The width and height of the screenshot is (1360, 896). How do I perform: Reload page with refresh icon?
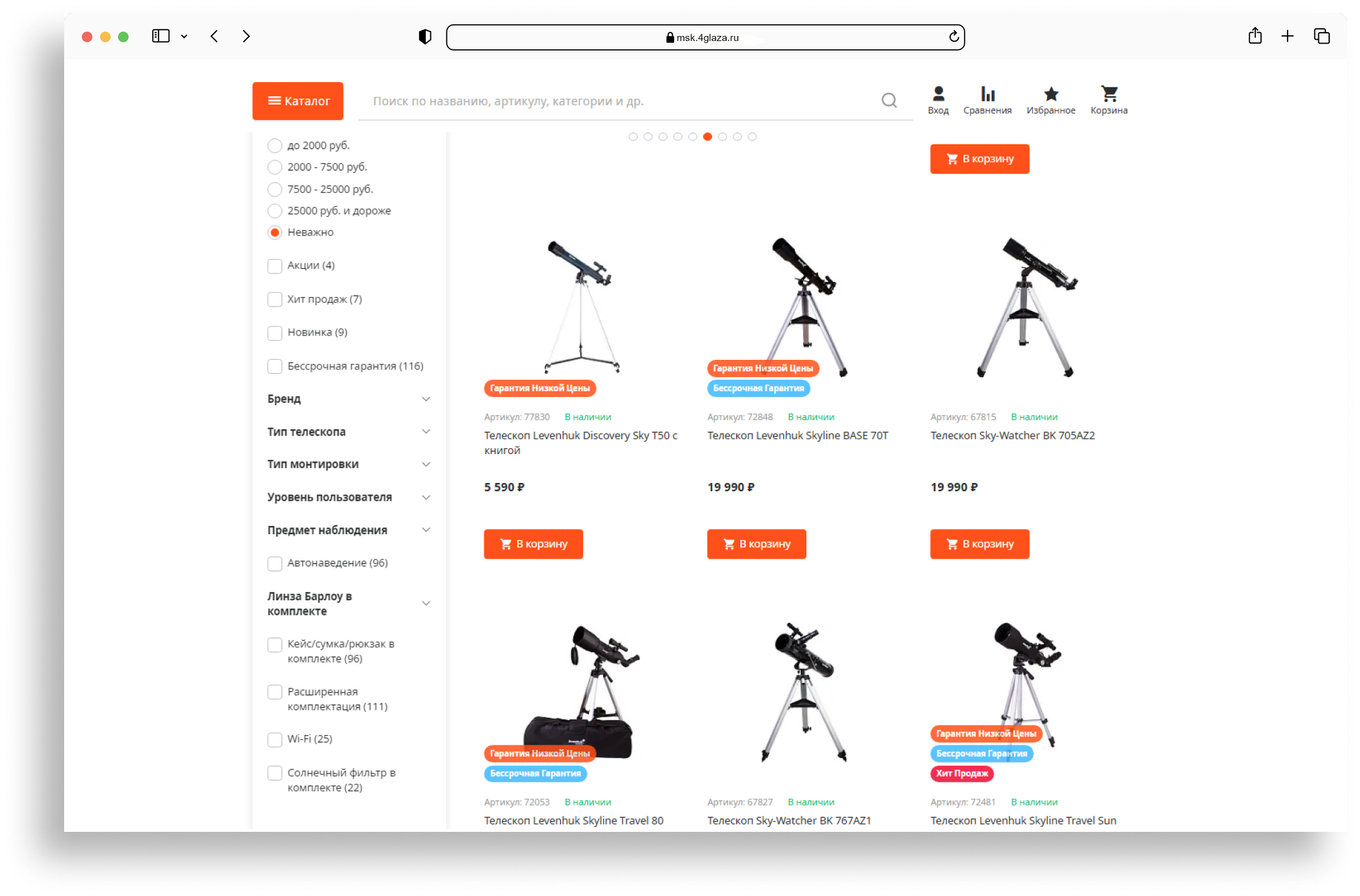[954, 37]
